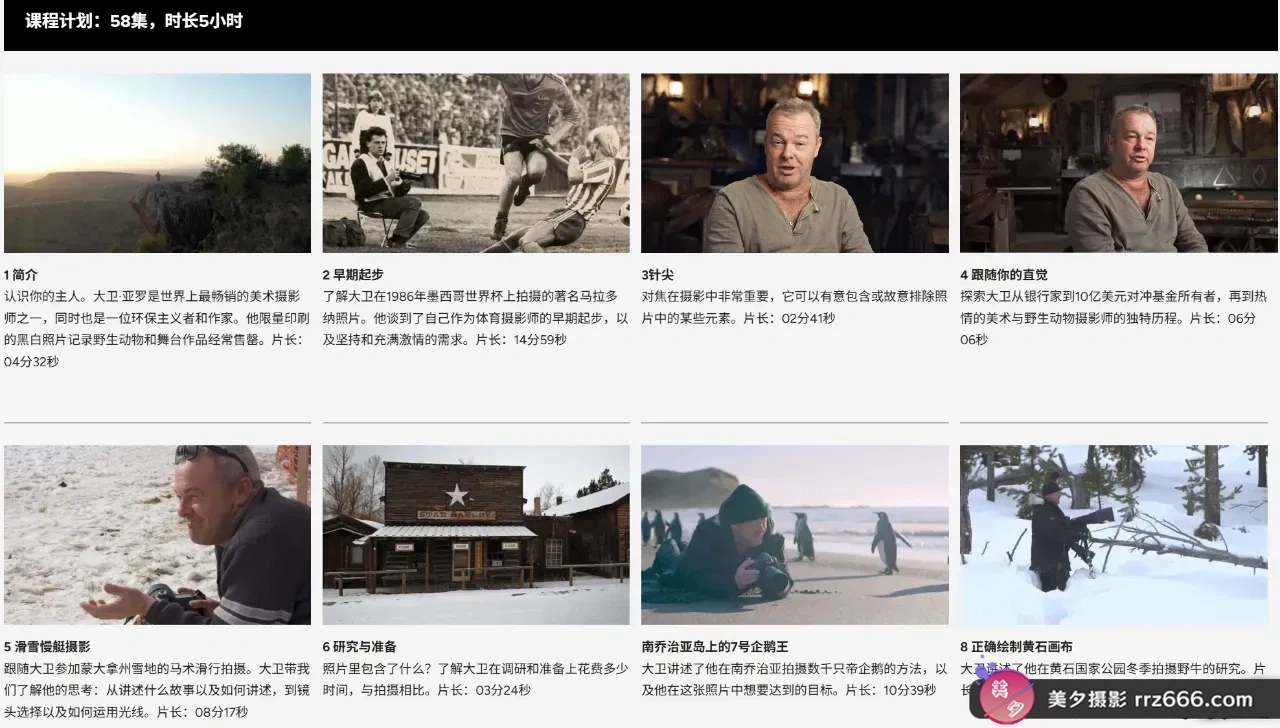The width and height of the screenshot is (1280, 728).
Task: Click the lesson 3 description starting '对焦在摄影中非常重要'
Action: click(795, 307)
